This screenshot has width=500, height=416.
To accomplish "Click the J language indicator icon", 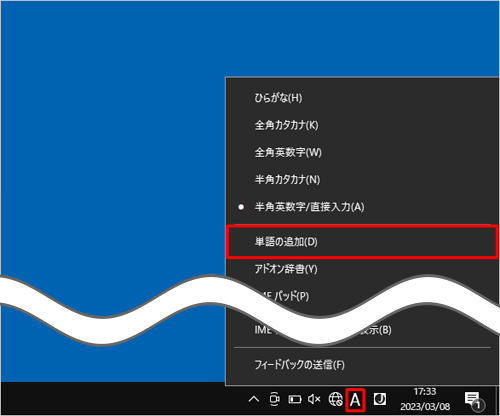I will [380, 399].
